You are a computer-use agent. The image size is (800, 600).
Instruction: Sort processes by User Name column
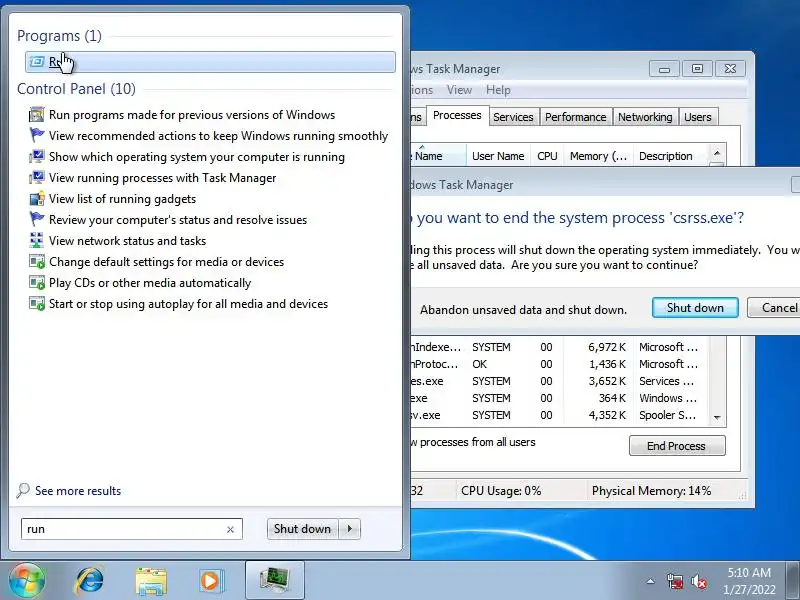pos(498,156)
